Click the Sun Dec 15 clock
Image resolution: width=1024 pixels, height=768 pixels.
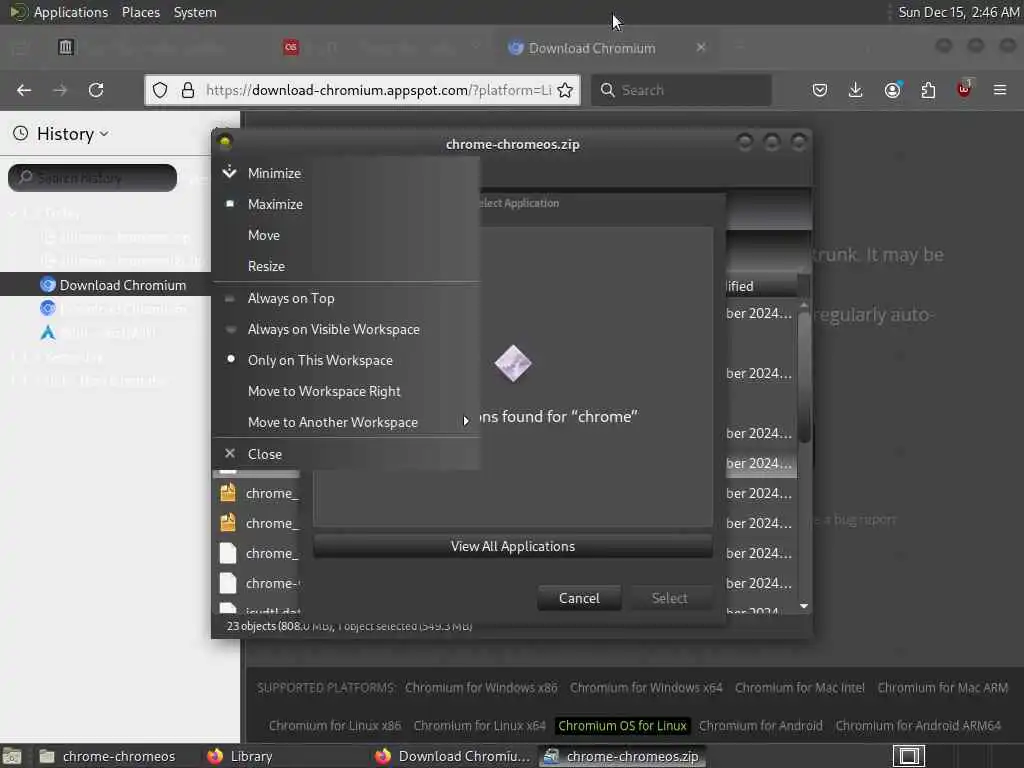pyautogui.click(x=958, y=12)
